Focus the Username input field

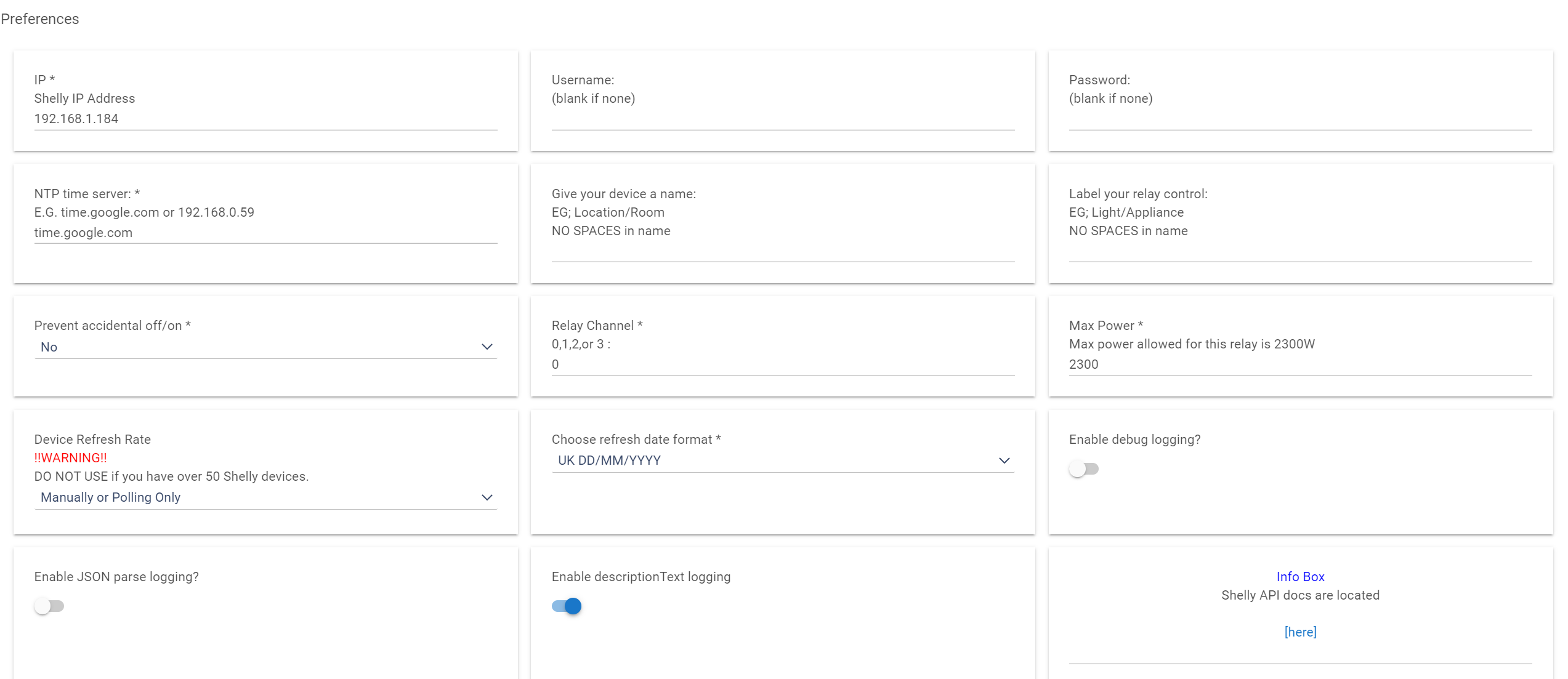click(x=782, y=119)
